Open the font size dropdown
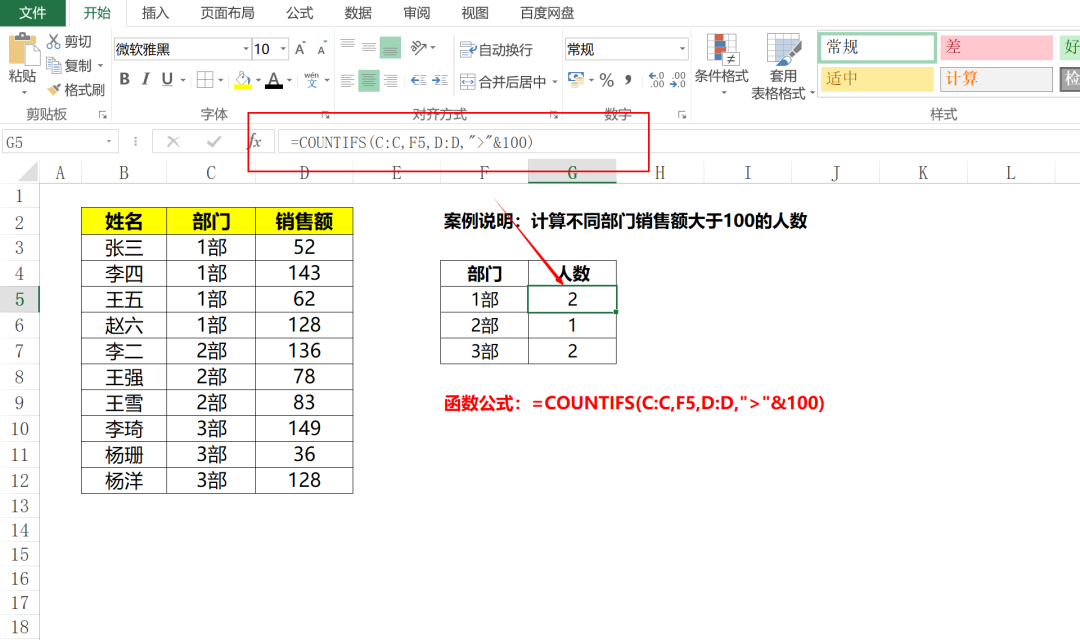The height and width of the screenshot is (640, 1080). click(x=283, y=49)
